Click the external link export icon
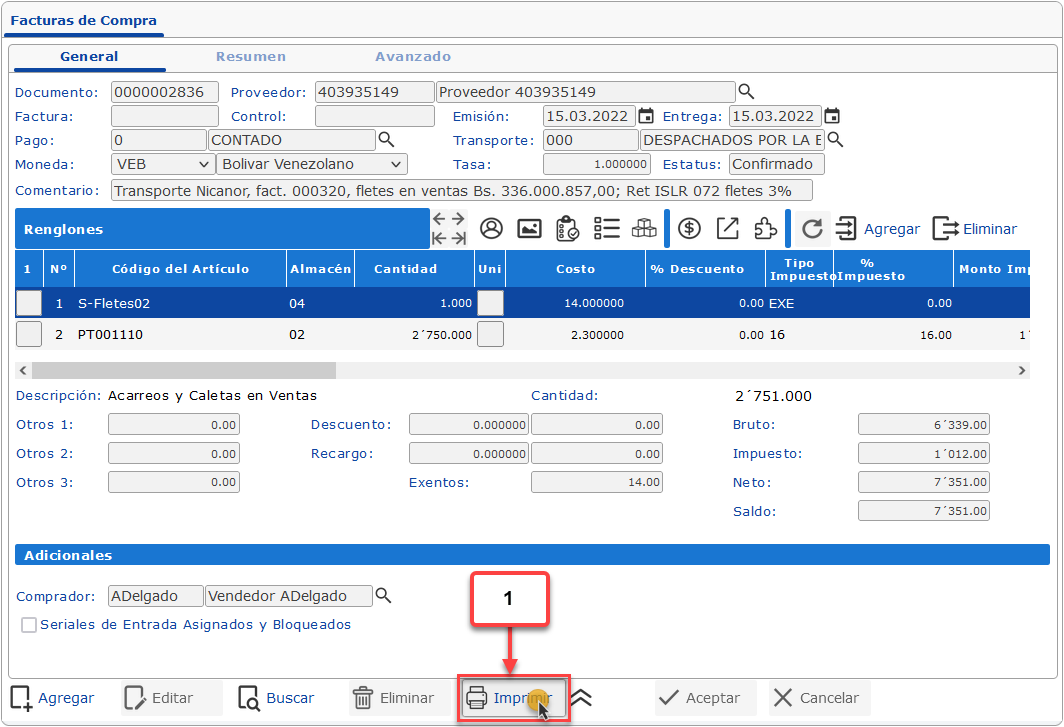 [727, 229]
